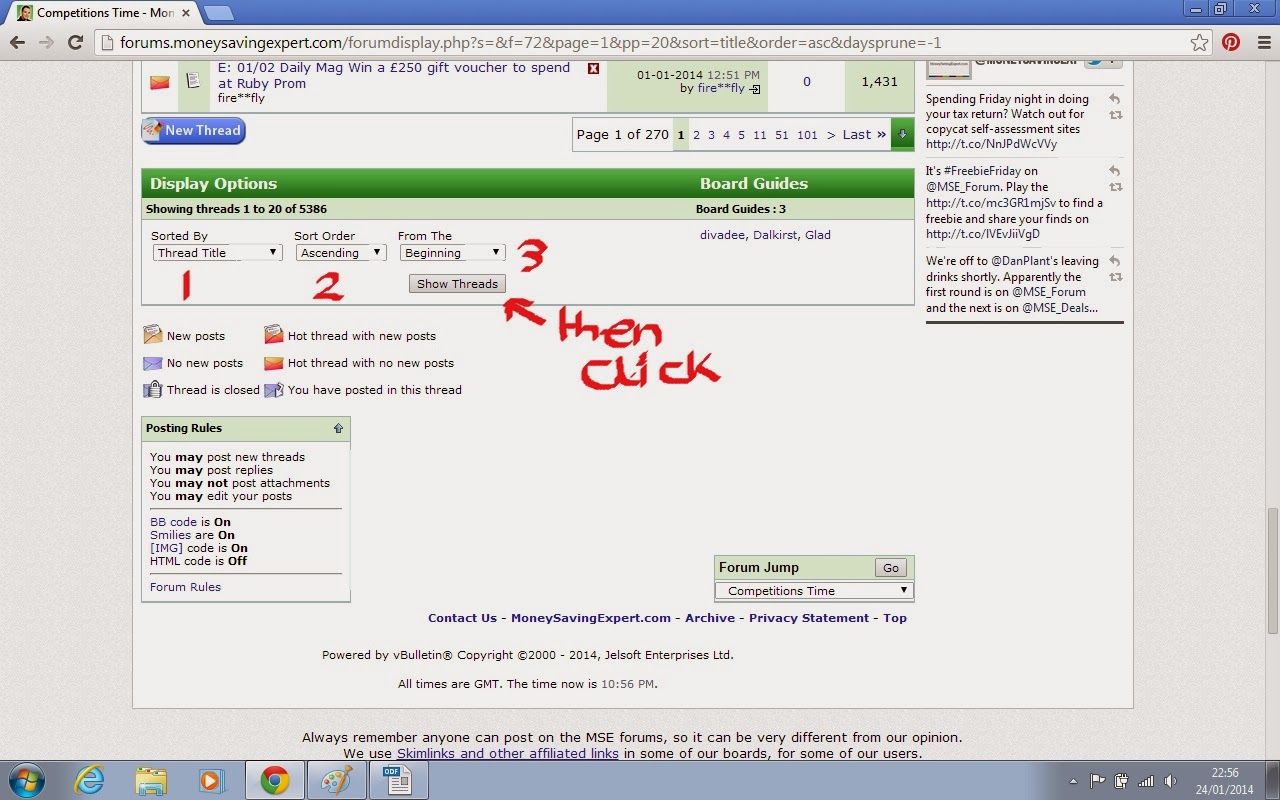Viewport: 1280px width, 800px height.
Task: Open Windows Explorer from the taskbar
Action: coord(151,780)
